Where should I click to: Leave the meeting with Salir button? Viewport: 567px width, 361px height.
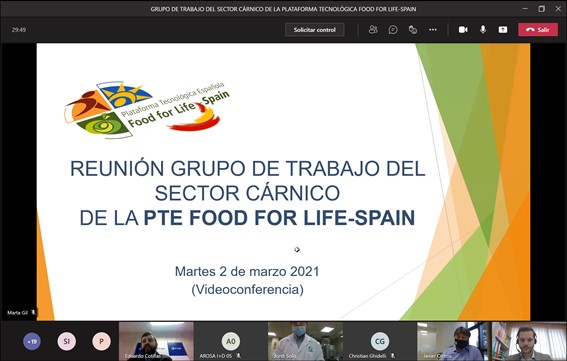(538, 30)
